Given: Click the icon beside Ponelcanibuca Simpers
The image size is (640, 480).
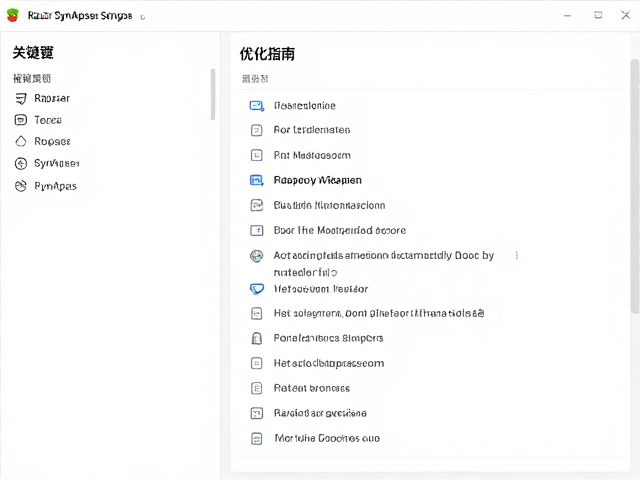Looking at the screenshot, I should [256, 338].
